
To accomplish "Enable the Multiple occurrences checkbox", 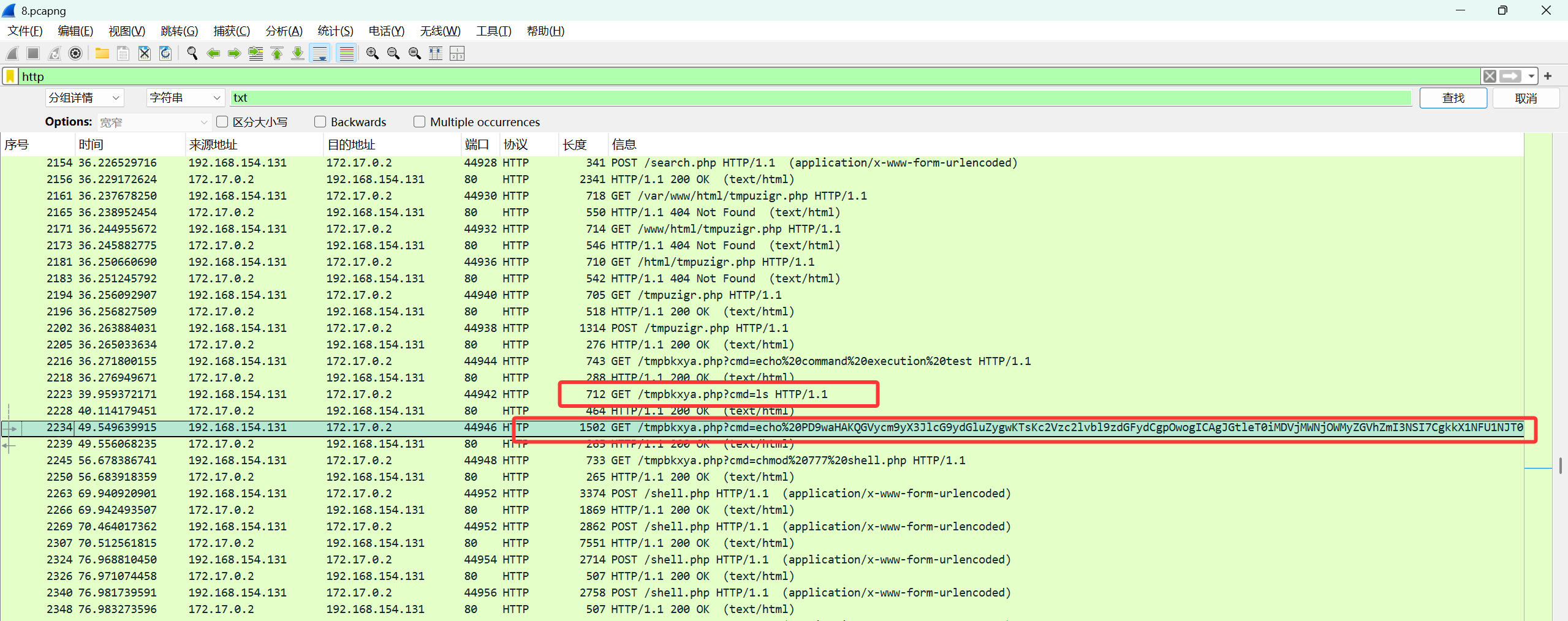I will click(x=419, y=122).
